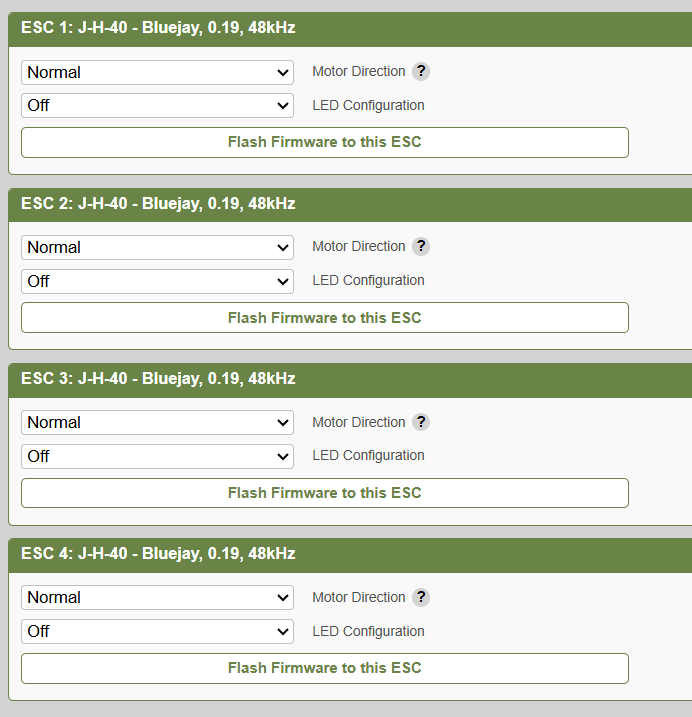Expand ESC 2 LED Configuration dropdown

pyautogui.click(x=157, y=281)
